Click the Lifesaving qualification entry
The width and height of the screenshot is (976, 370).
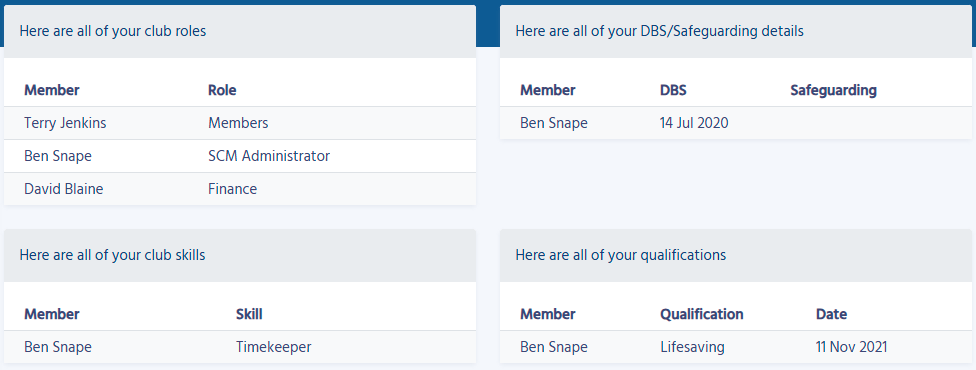coord(692,347)
